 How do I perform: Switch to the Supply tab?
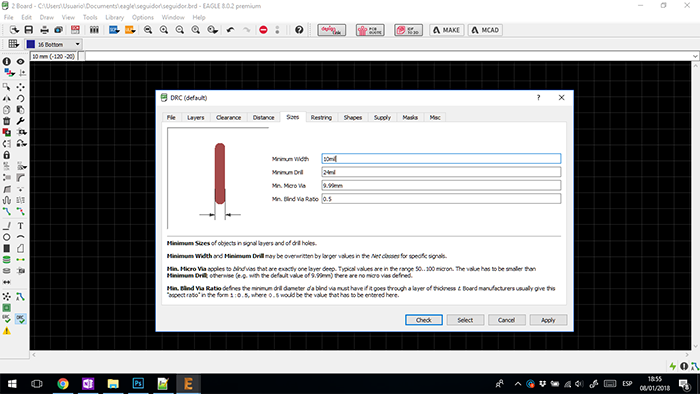382,117
